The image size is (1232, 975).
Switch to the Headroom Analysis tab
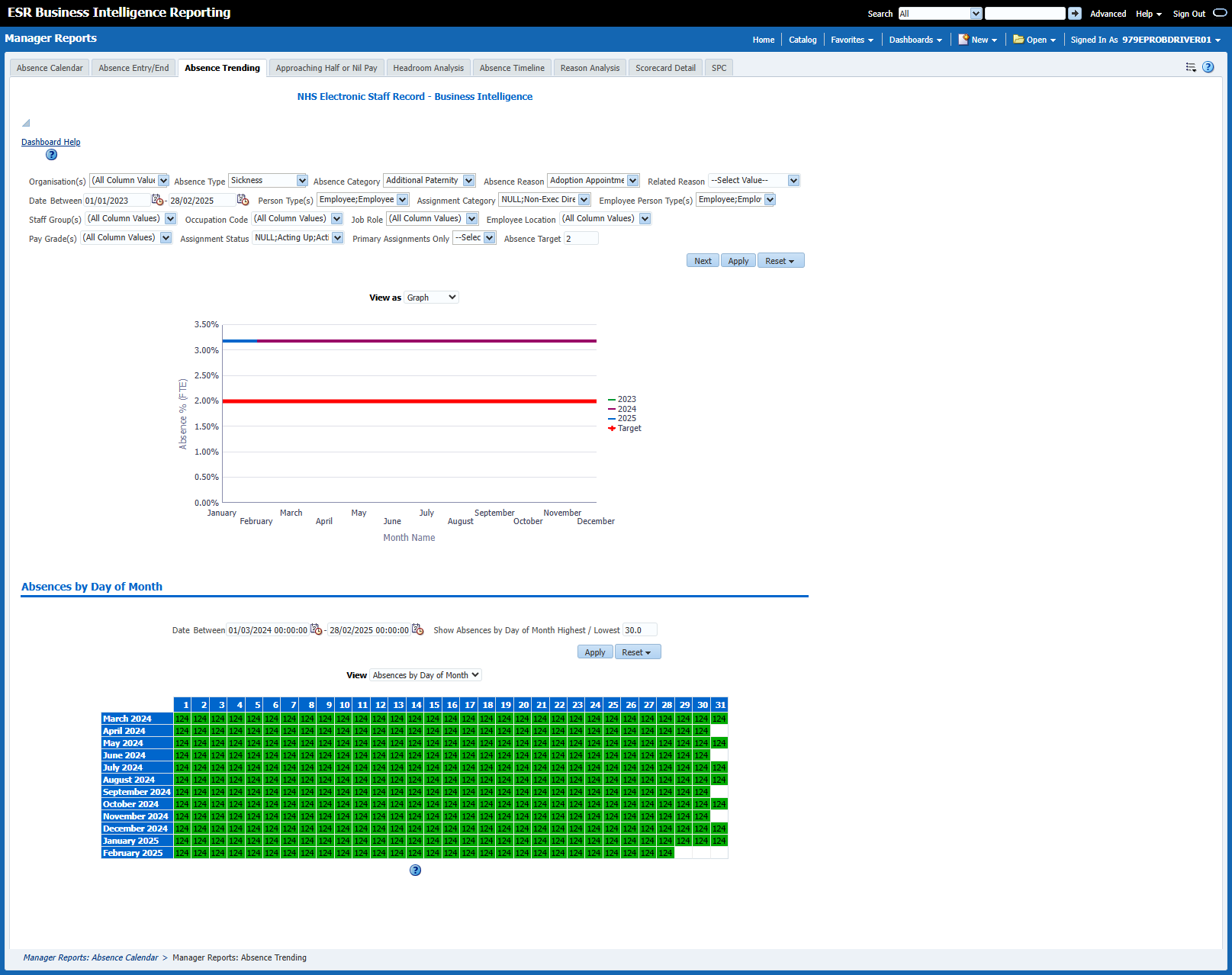tap(428, 68)
